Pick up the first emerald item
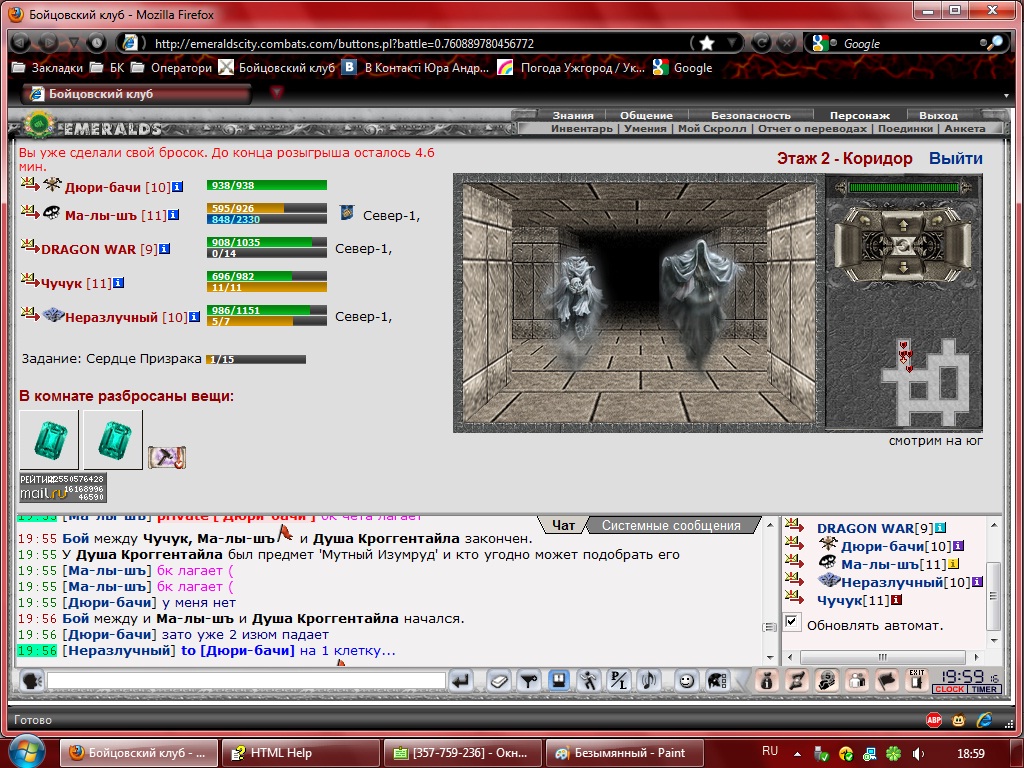Image resolution: width=1024 pixels, height=768 pixels. click(49, 440)
